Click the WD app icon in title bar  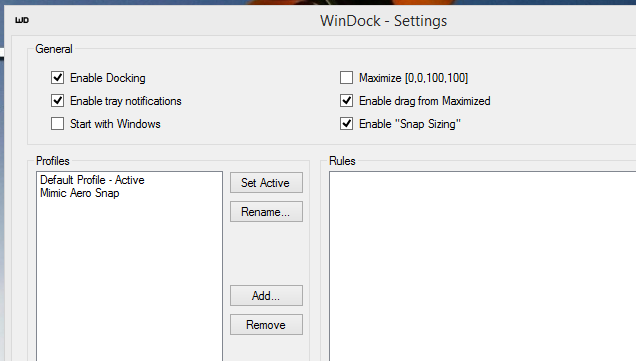point(22,20)
